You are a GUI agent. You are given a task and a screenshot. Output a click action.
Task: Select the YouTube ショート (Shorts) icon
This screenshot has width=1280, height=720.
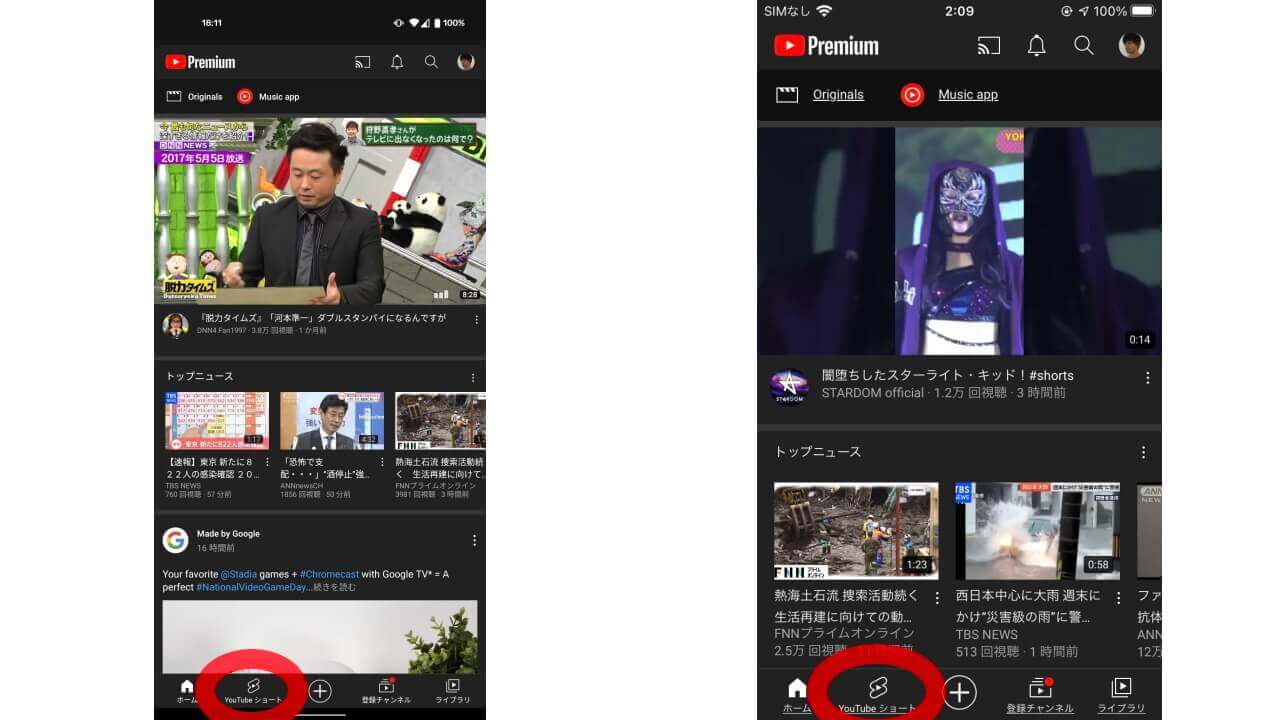(x=877, y=688)
